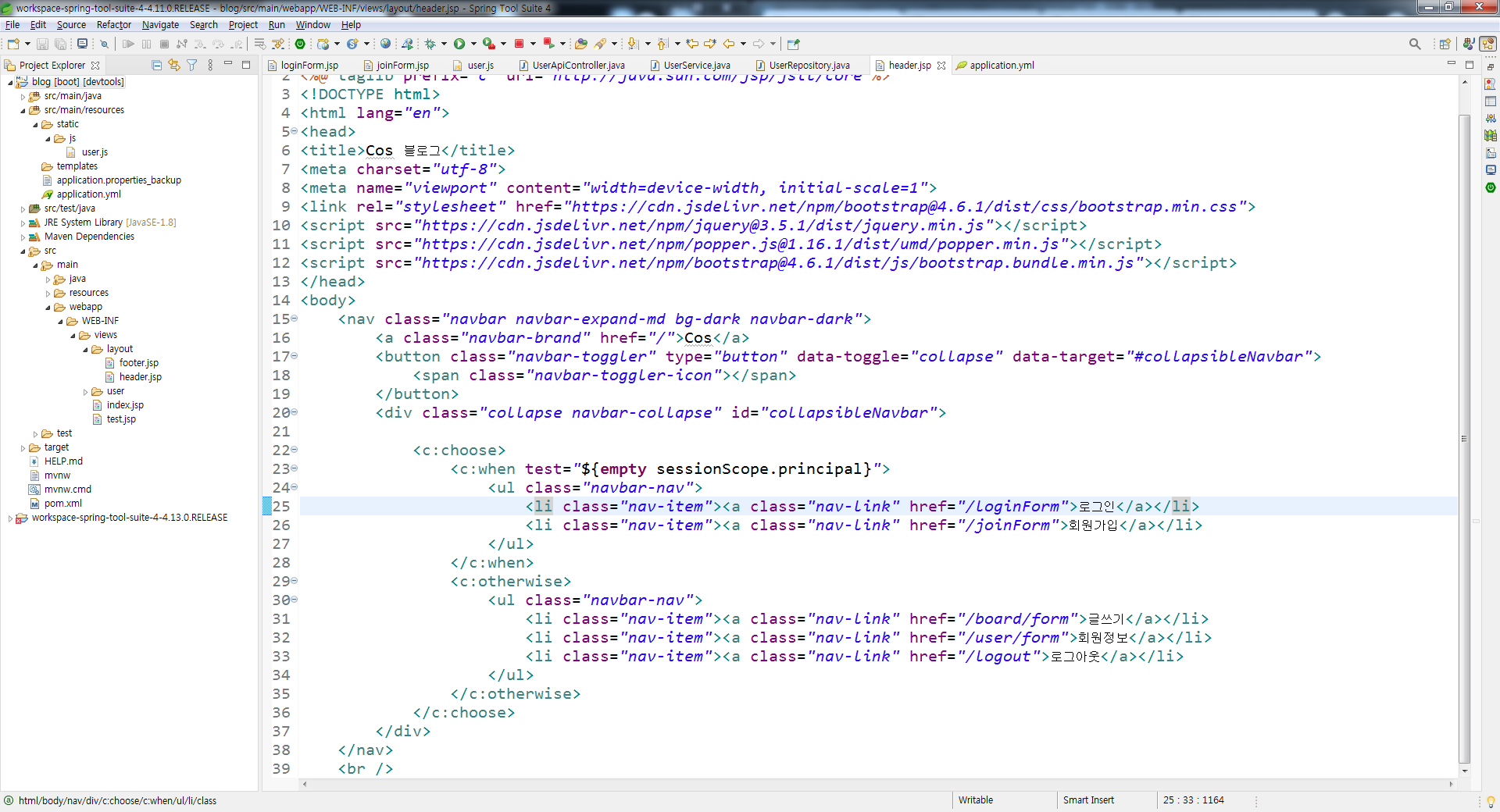1500x812 pixels.
Task: Click the Resume debug icon
Action: 128,44
